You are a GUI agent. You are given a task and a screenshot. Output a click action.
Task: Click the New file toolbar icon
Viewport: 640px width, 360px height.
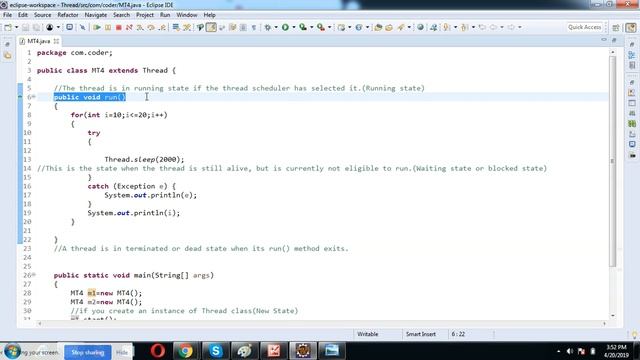coord(8,27)
